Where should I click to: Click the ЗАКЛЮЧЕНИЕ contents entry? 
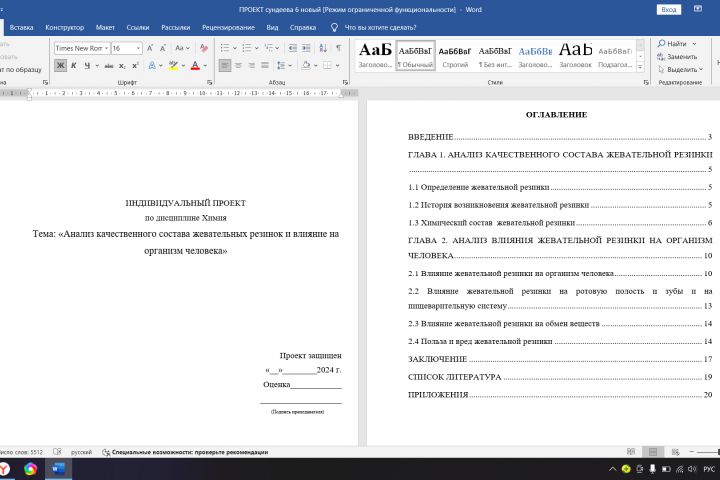pyautogui.click(x=560, y=359)
